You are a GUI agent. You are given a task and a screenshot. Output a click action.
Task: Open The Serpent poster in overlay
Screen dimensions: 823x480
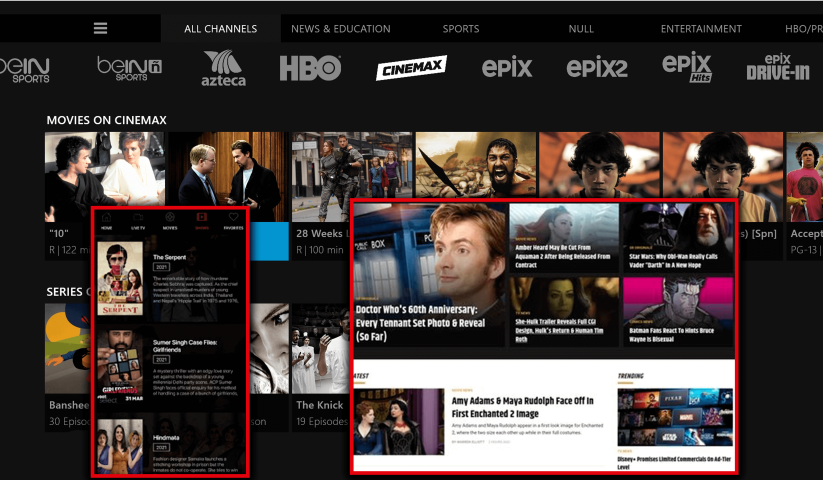click(x=120, y=278)
